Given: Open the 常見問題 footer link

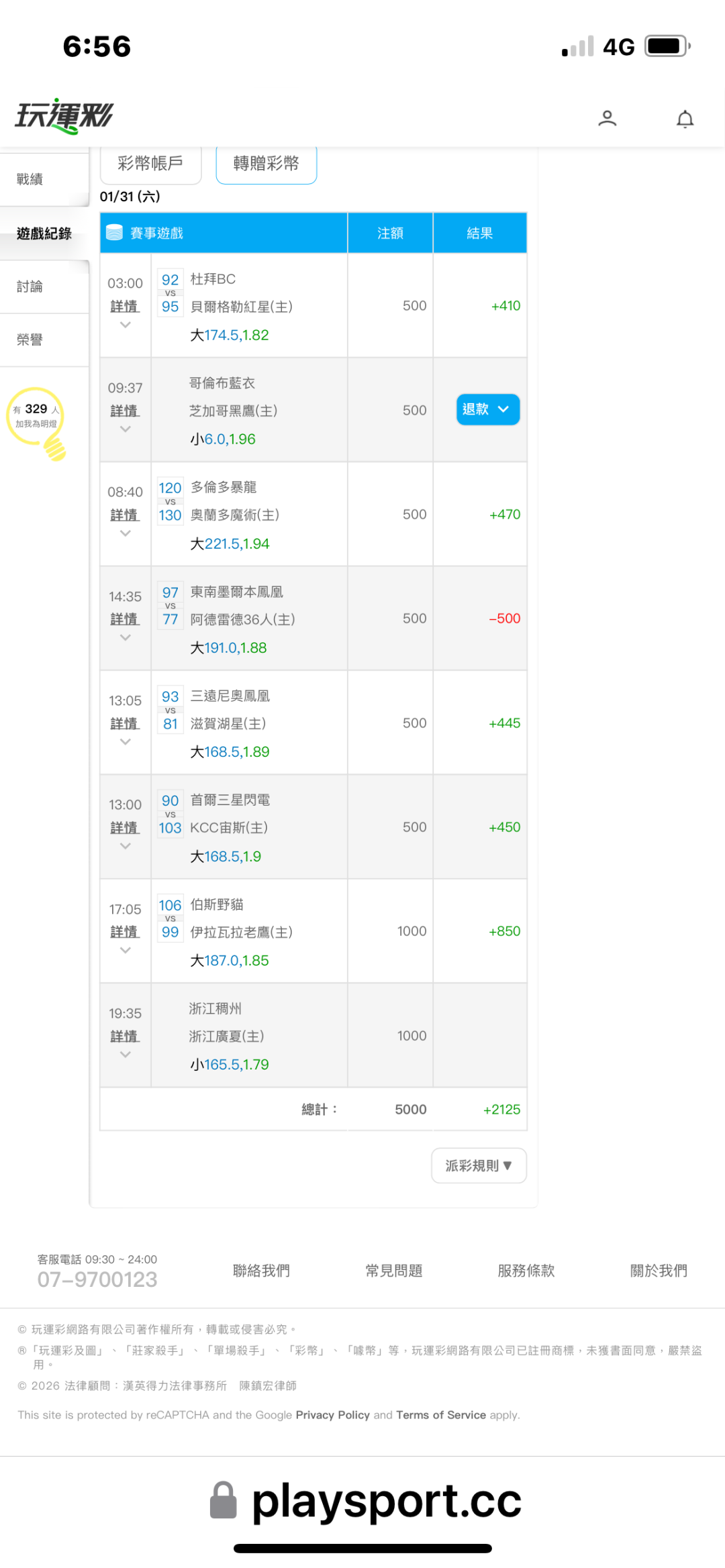Looking at the screenshot, I should point(393,1270).
